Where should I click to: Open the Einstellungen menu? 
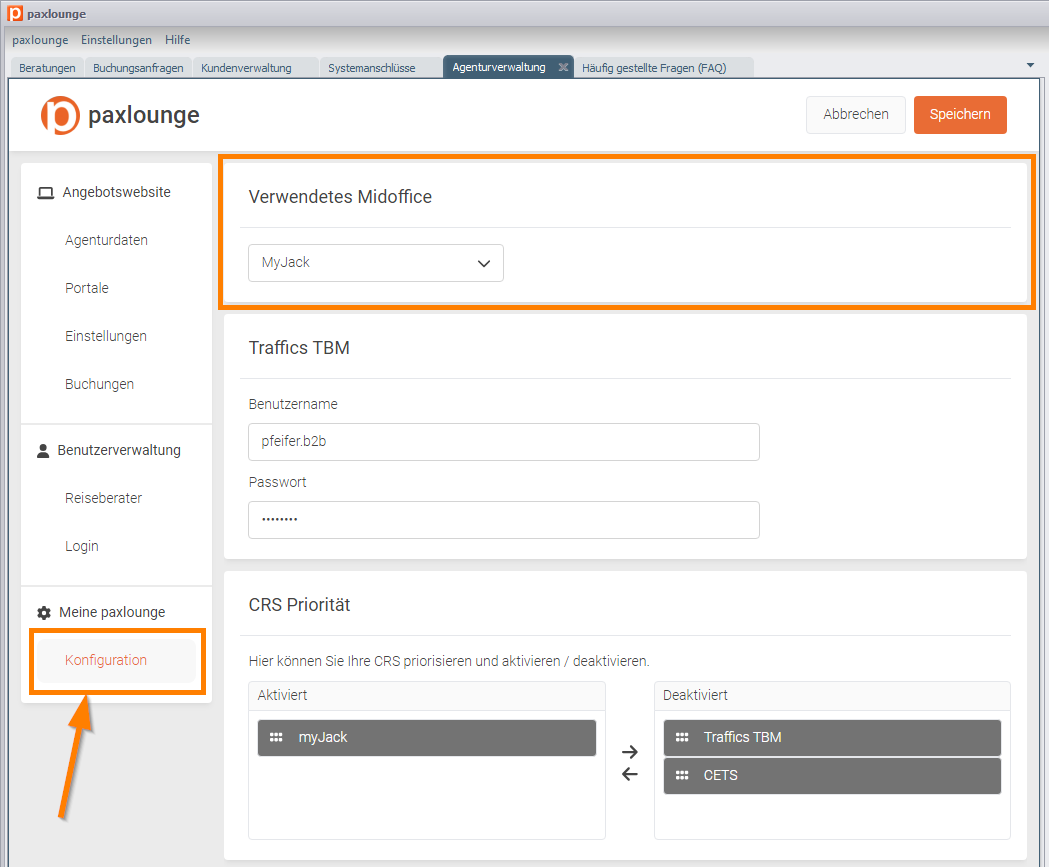(116, 40)
